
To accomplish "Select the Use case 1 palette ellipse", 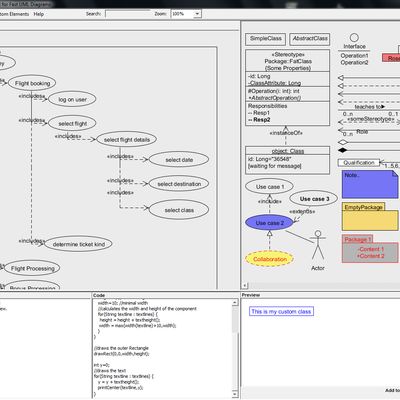I will (269, 187).
